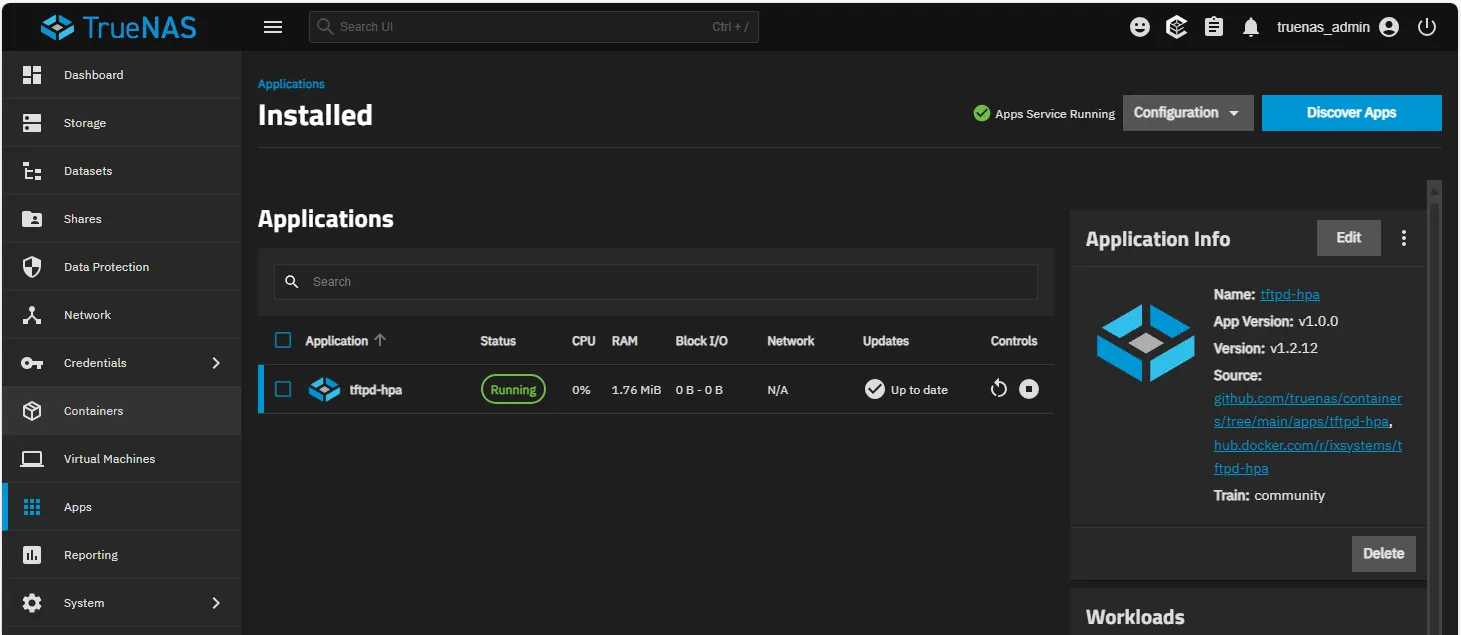Click the power icon in top bar
Screen dimensions: 1461x635
pyautogui.click(x=1427, y=27)
